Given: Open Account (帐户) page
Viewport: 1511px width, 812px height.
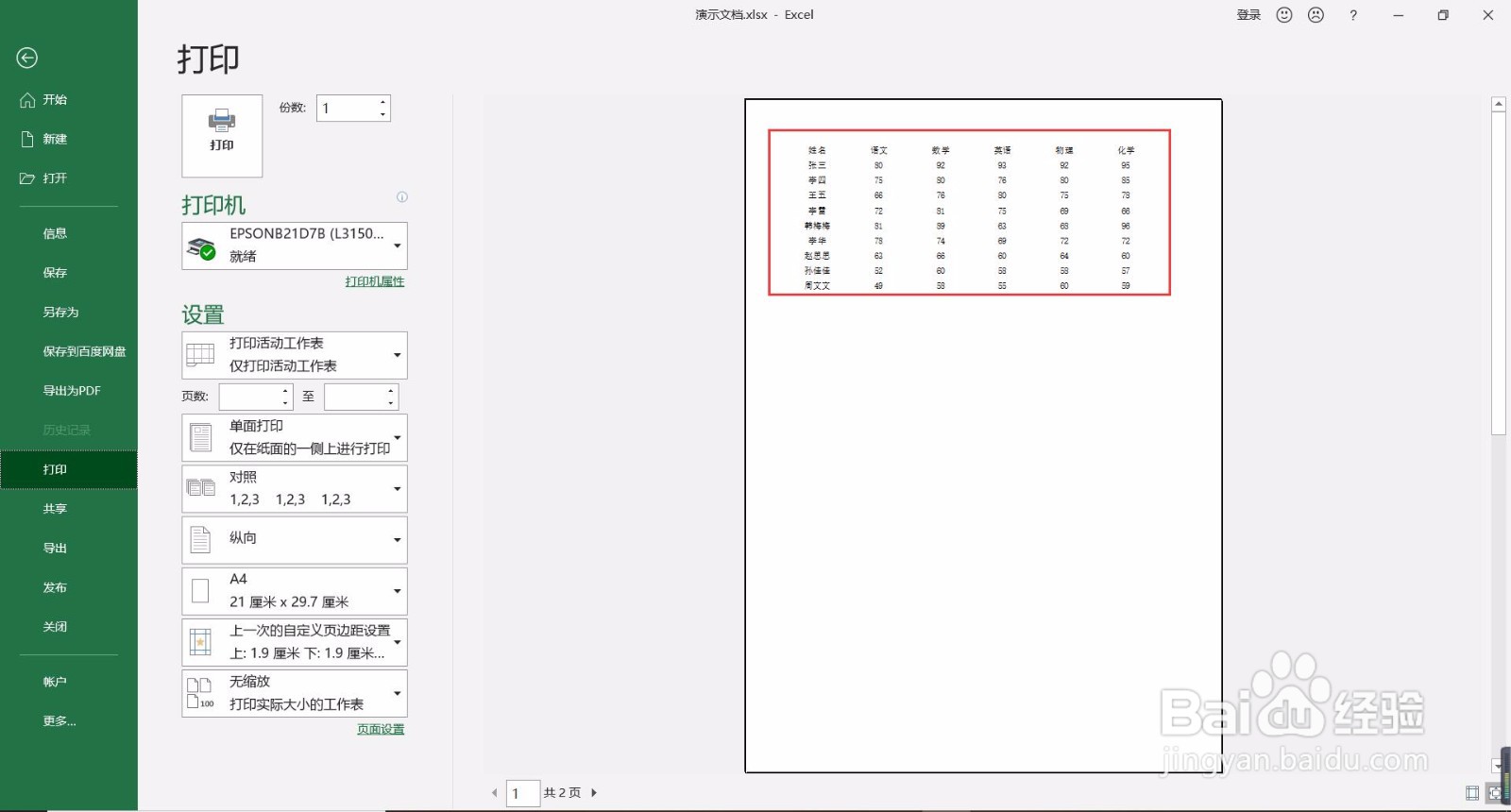Looking at the screenshot, I should tap(68, 682).
